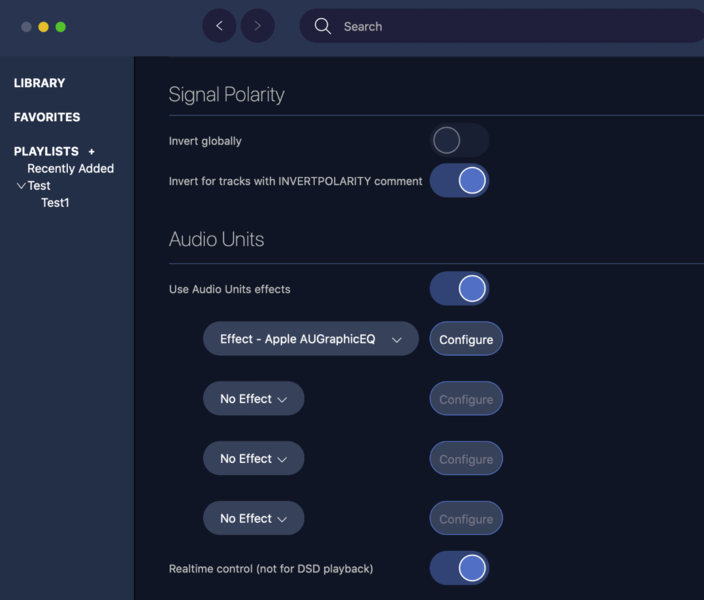Collapse the Test playlist folder
704x600 pixels.
(21, 186)
